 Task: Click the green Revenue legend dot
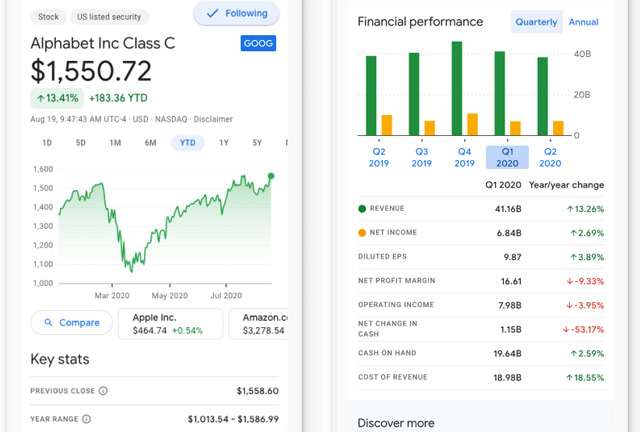[x=362, y=209]
